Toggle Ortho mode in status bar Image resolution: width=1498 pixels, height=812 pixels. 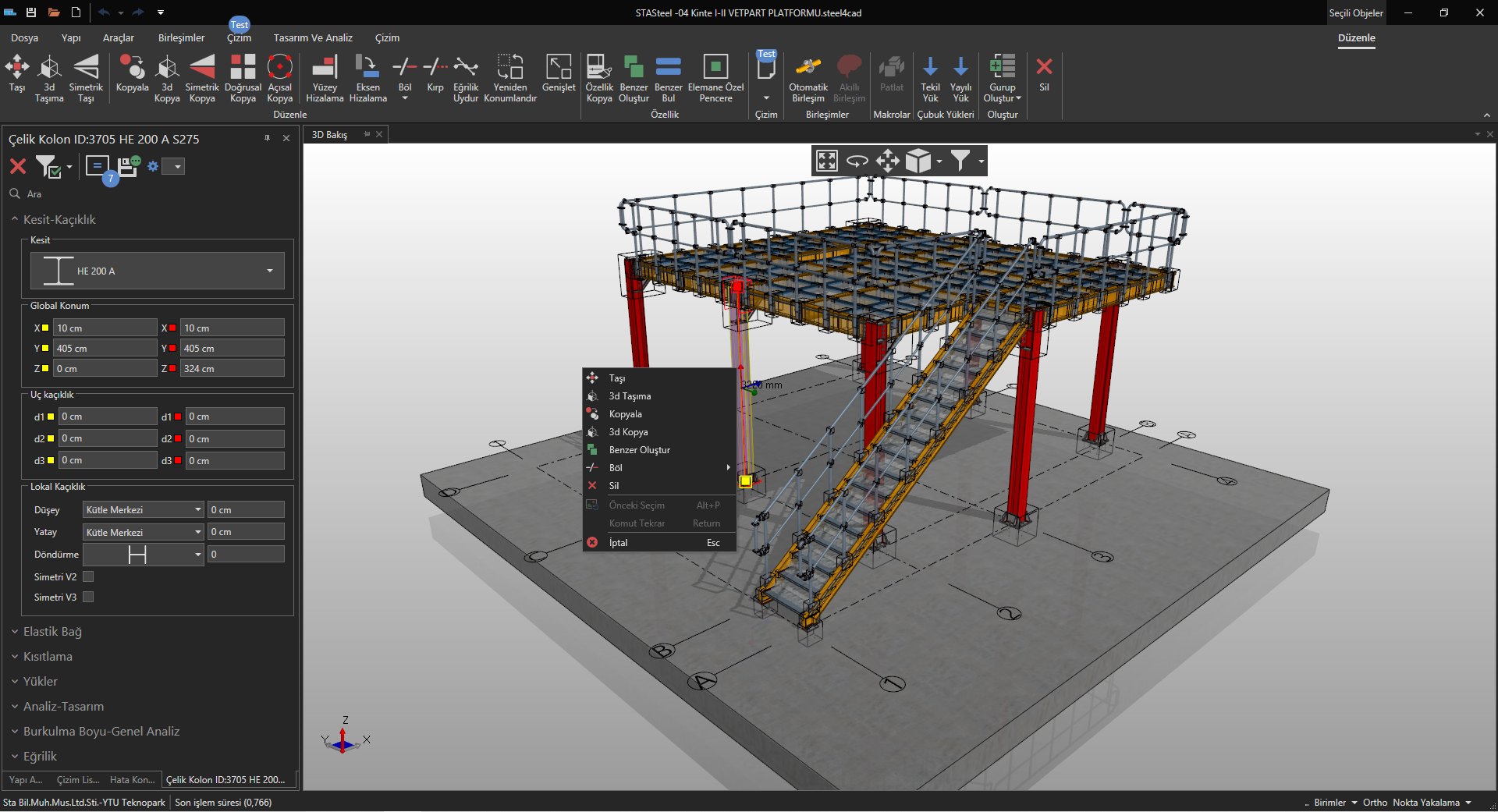pos(1375,803)
